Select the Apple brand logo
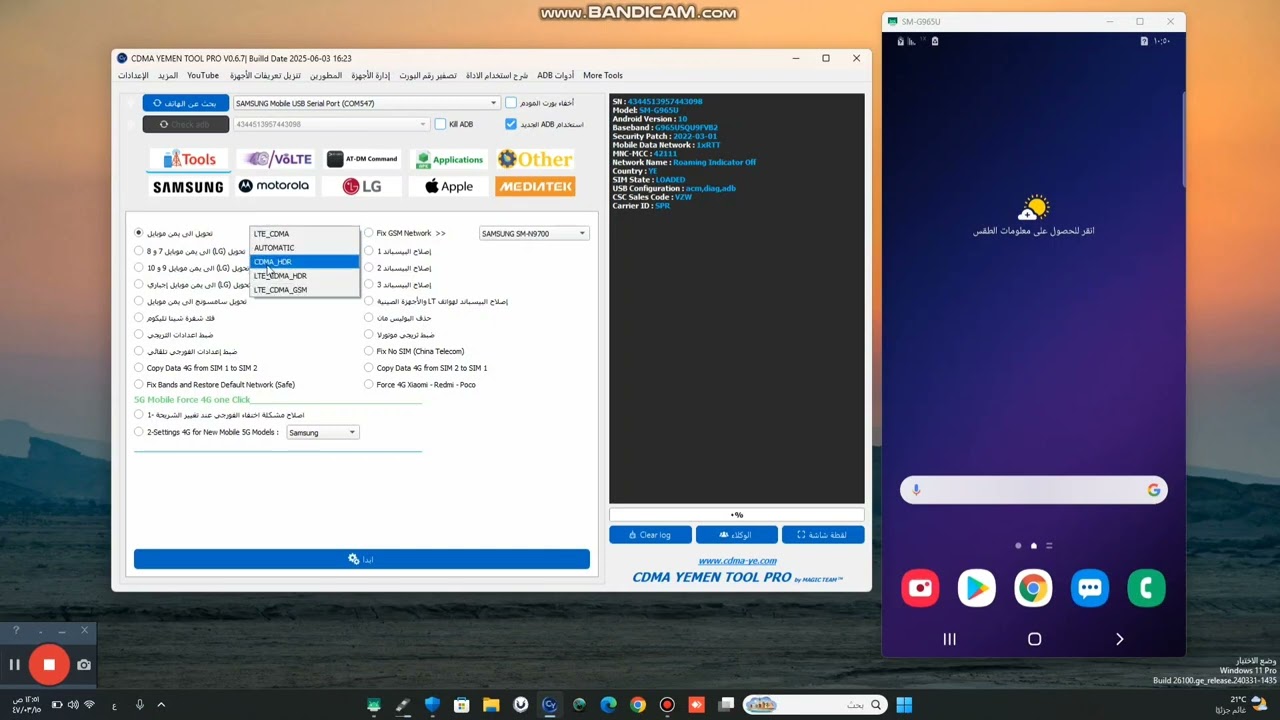The width and height of the screenshot is (1280, 720). (449, 186)
